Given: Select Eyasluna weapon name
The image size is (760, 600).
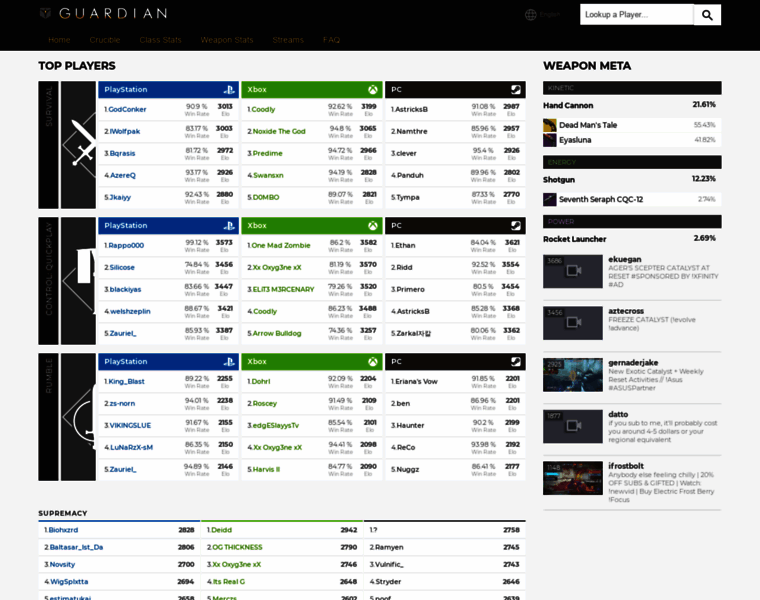Looking at the screenshot, I should pos(575,140).
